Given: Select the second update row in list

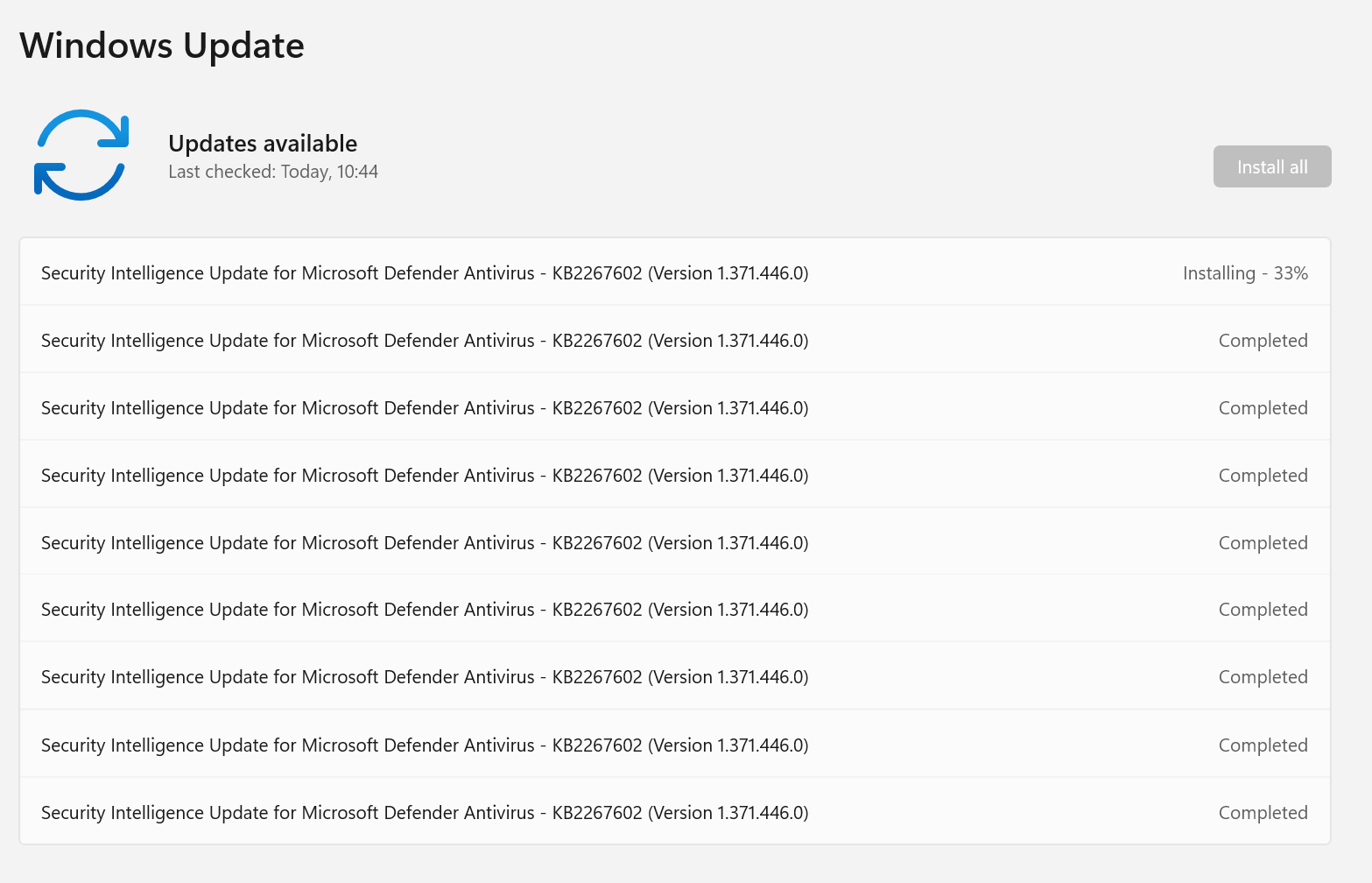Looking at the screenshot, I should tap(675, 340).
